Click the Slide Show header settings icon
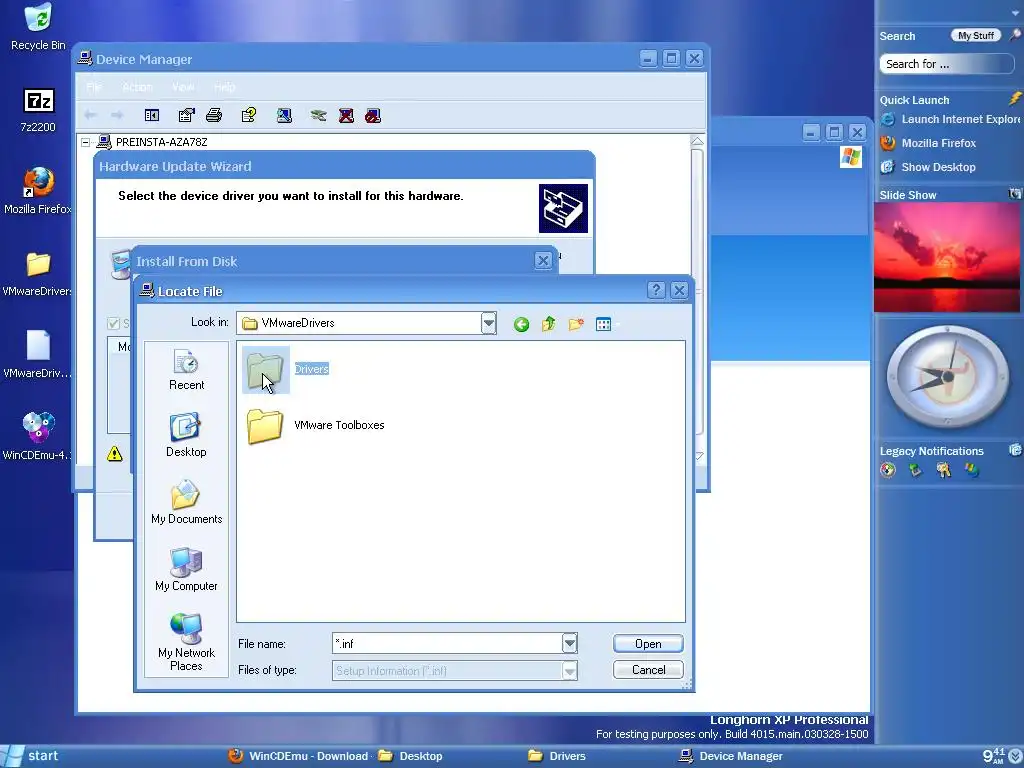Screen dimensions: 1024x768 tap(1014, 194)
